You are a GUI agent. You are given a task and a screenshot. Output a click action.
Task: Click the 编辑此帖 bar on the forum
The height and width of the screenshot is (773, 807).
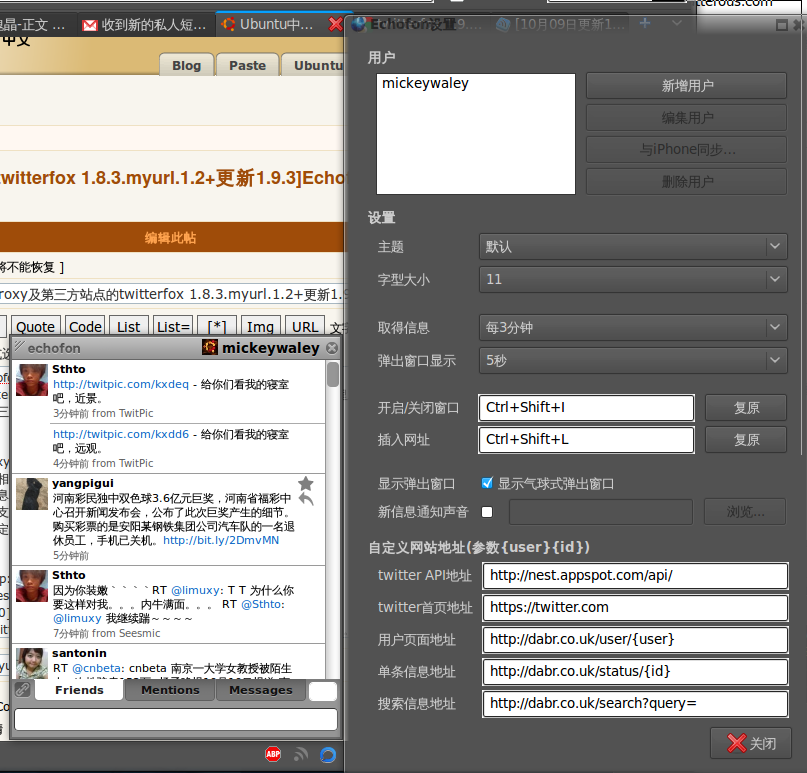click(x=171, y=237)
